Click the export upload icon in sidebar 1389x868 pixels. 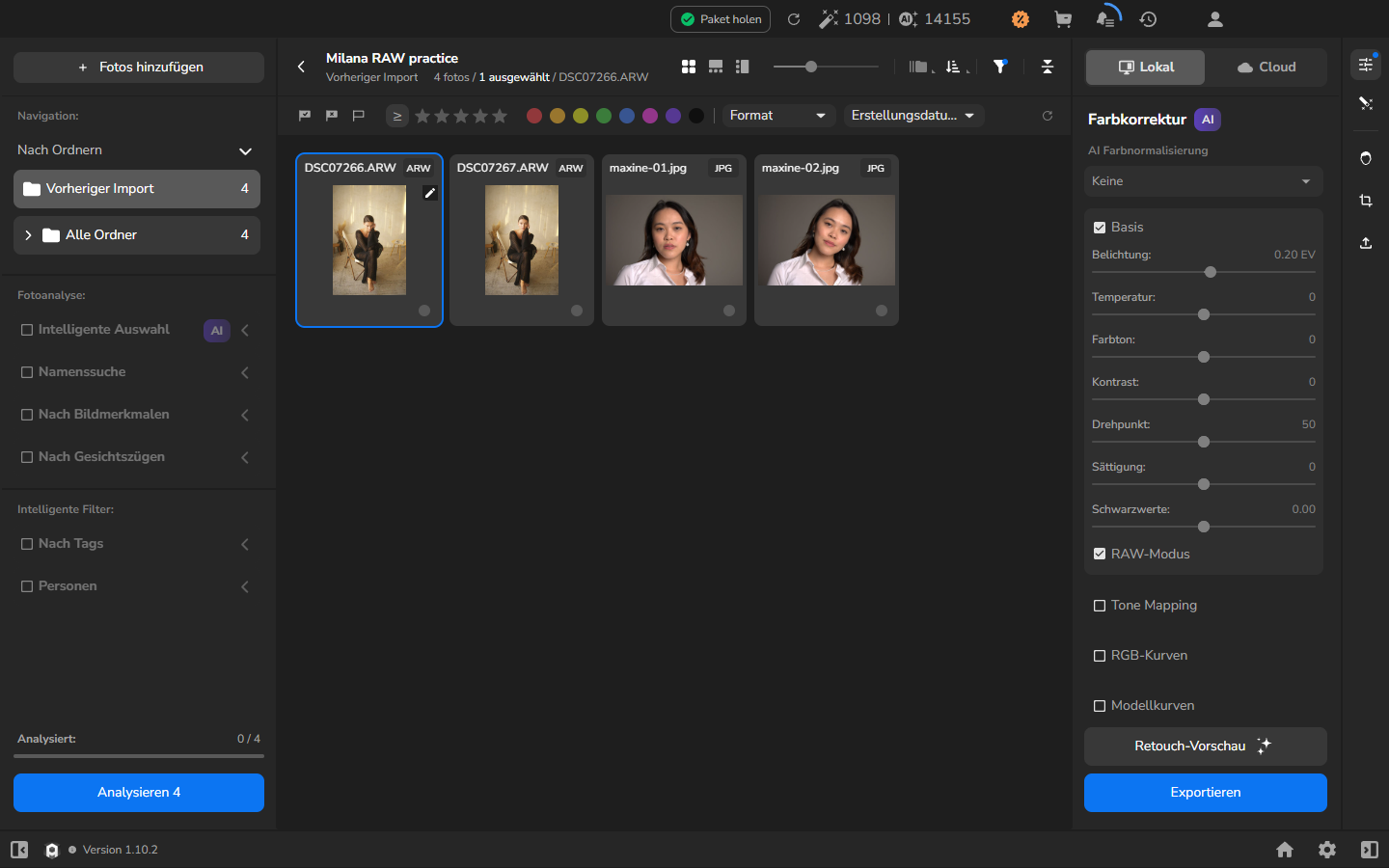pos(1366,243)
